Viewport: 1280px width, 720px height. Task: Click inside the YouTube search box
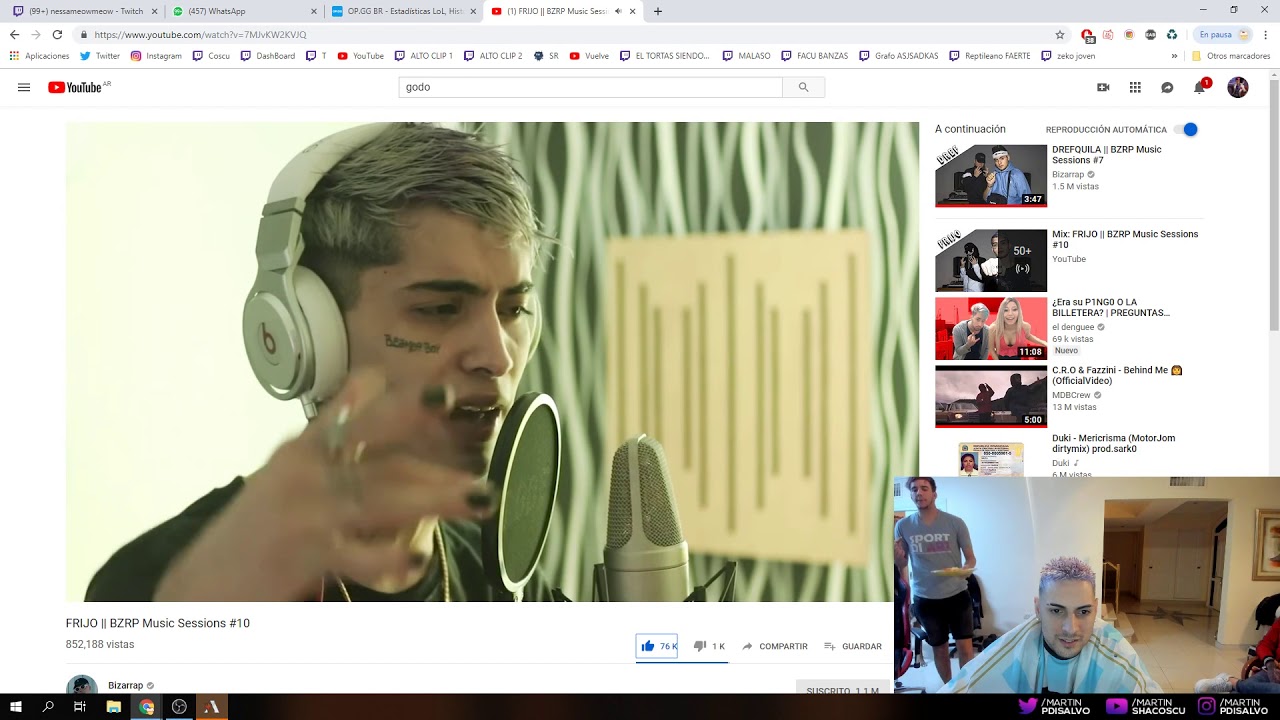click(x=590, y=87)
